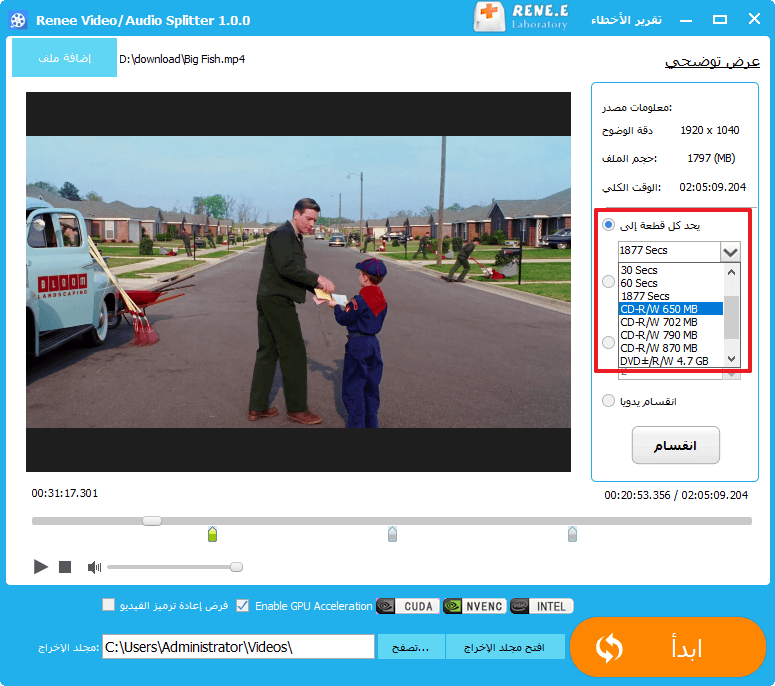Click the resolution value 1920 x 1040
The height and width of the screenshot is (686, 775).
(710, 130)
